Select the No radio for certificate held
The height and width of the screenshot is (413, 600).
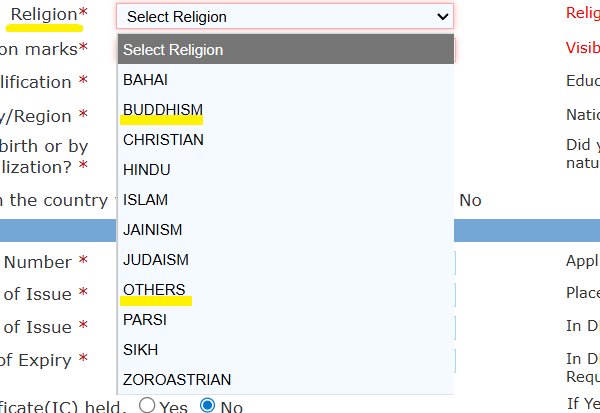208,406
